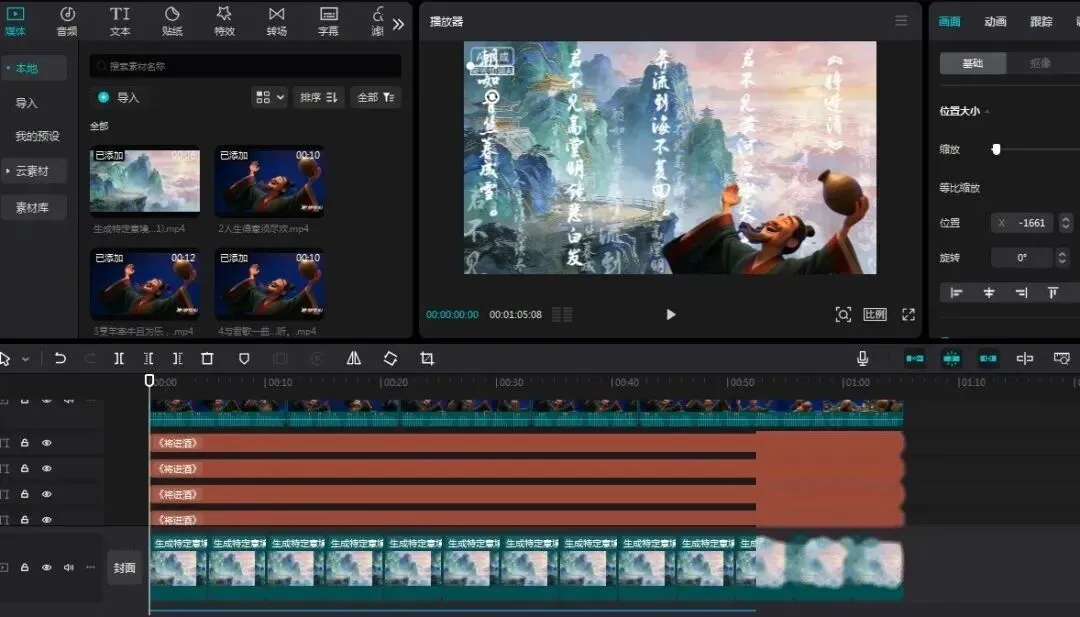Image resolution: width=1080 pixels, height=617 pixels.
Task: Open the 特效 effects panel
Action: click(x=224, y=21)
